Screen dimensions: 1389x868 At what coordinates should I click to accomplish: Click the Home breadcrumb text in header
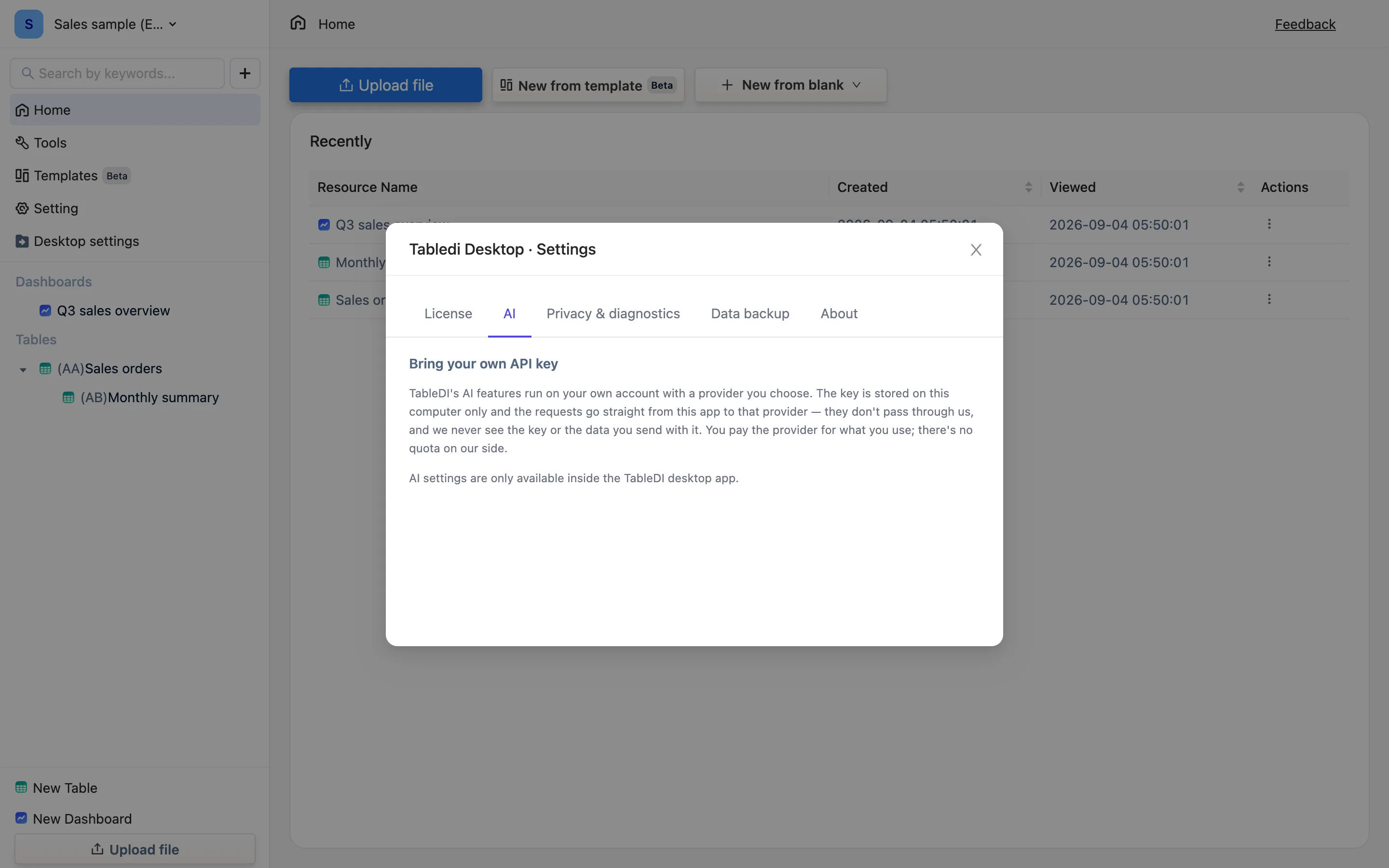coord(336,24)
